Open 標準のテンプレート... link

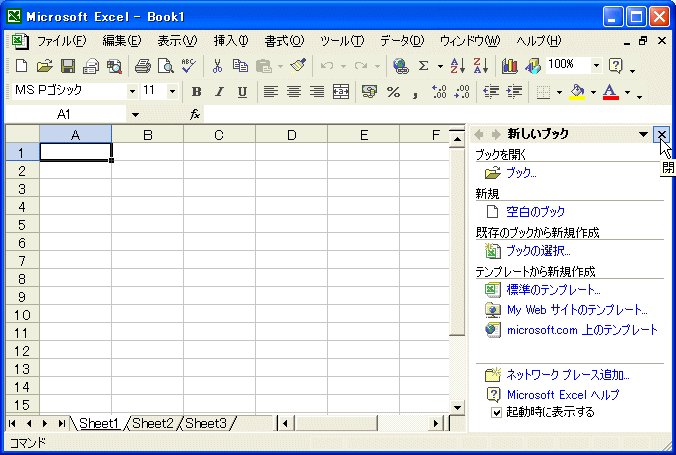click(554, 290)
